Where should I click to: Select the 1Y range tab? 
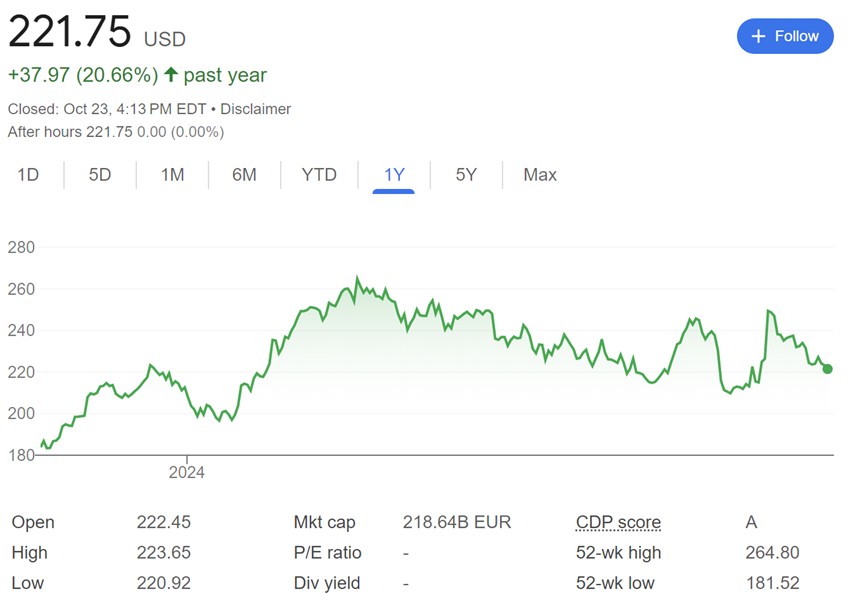coord(394,175)
